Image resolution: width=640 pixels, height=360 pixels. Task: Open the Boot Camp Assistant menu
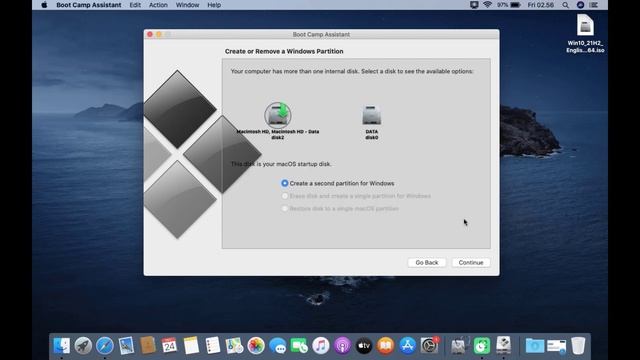89,5
